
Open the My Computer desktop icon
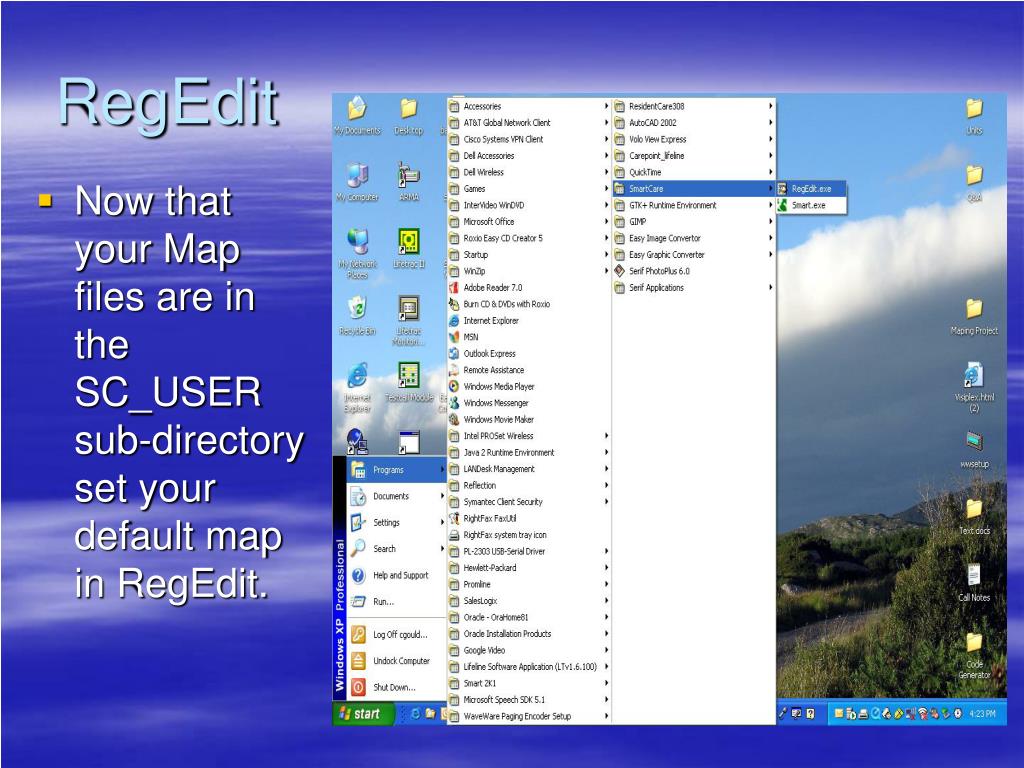[x=357, y=182]
